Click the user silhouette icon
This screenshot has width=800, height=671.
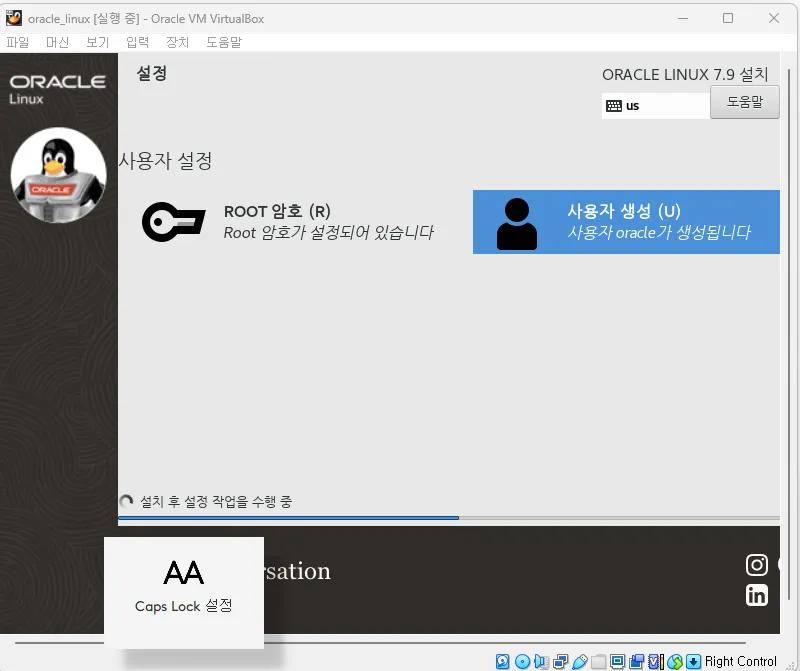tap(517, 223)
